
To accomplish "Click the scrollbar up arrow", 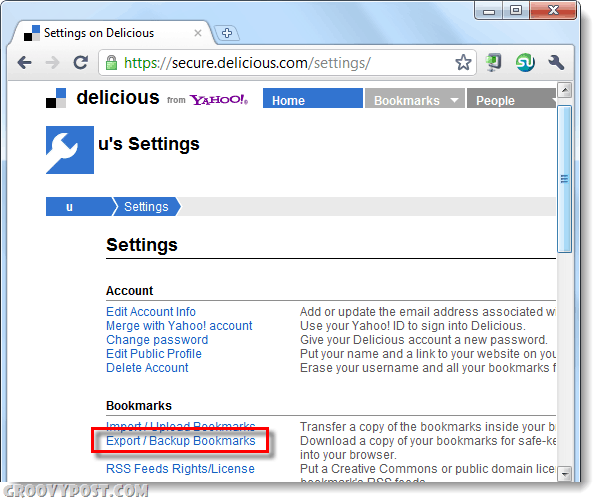I will tap(565, 90).
